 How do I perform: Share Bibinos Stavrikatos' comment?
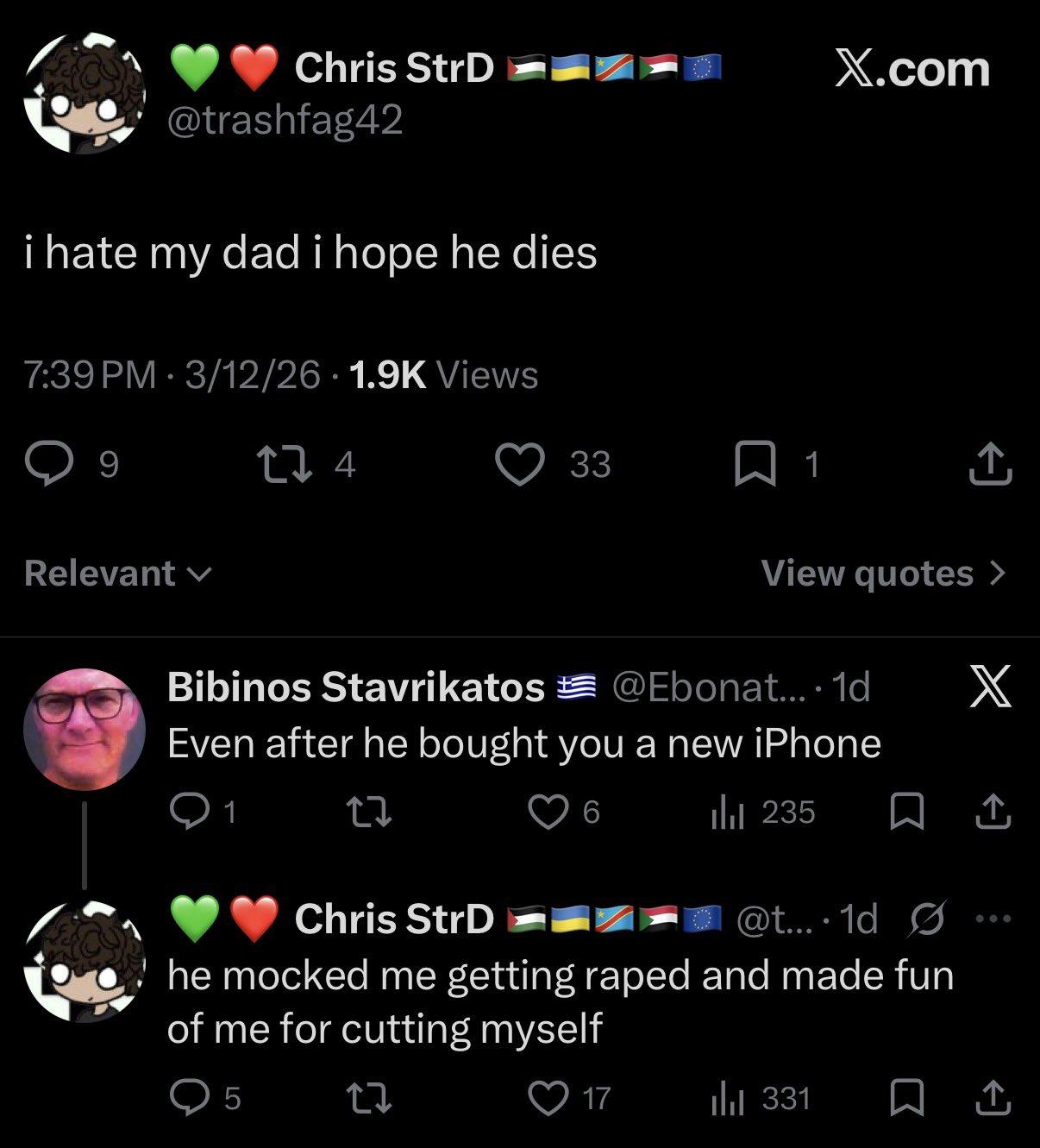994,812
